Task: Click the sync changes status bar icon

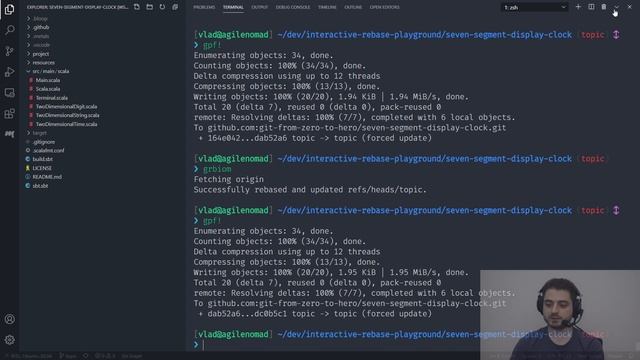Action: point(86,356)
